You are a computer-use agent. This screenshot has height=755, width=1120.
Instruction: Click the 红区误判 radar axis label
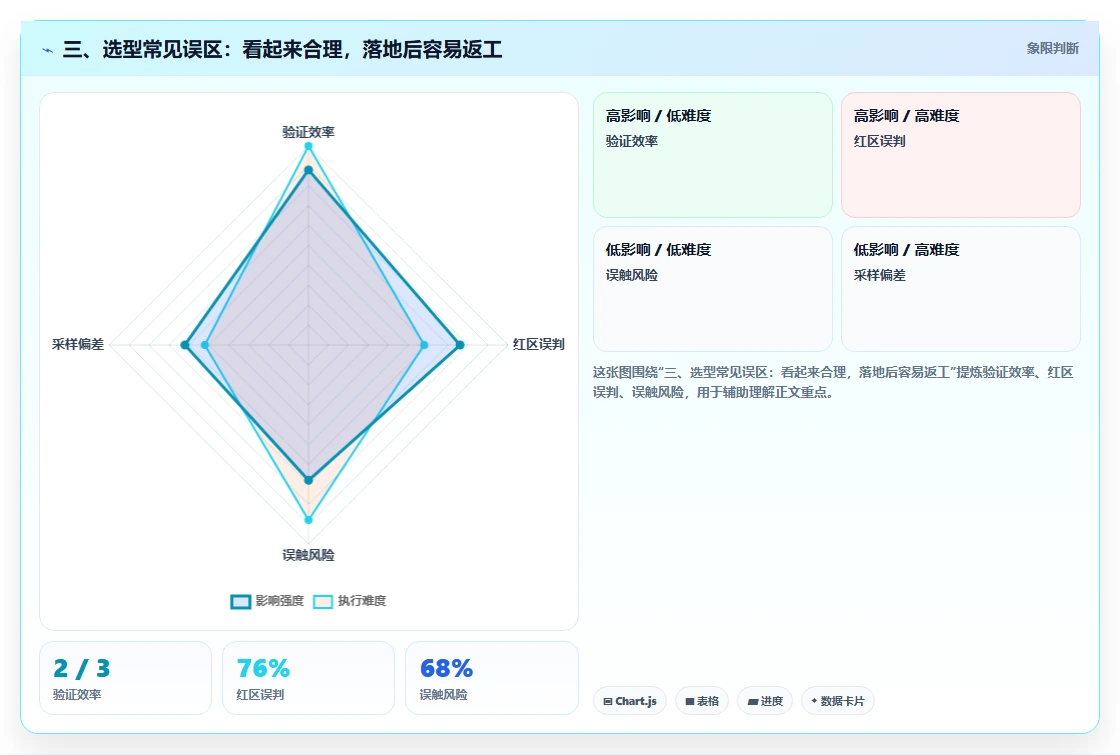pos(539,344)
